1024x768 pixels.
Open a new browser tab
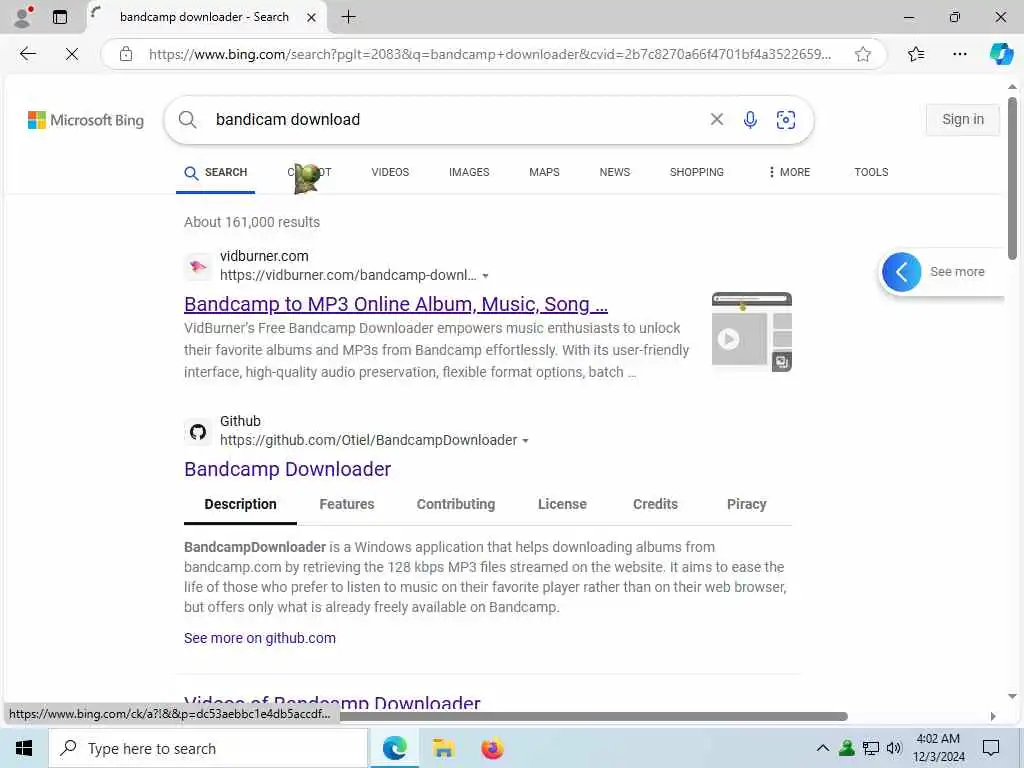click(349, 17)
